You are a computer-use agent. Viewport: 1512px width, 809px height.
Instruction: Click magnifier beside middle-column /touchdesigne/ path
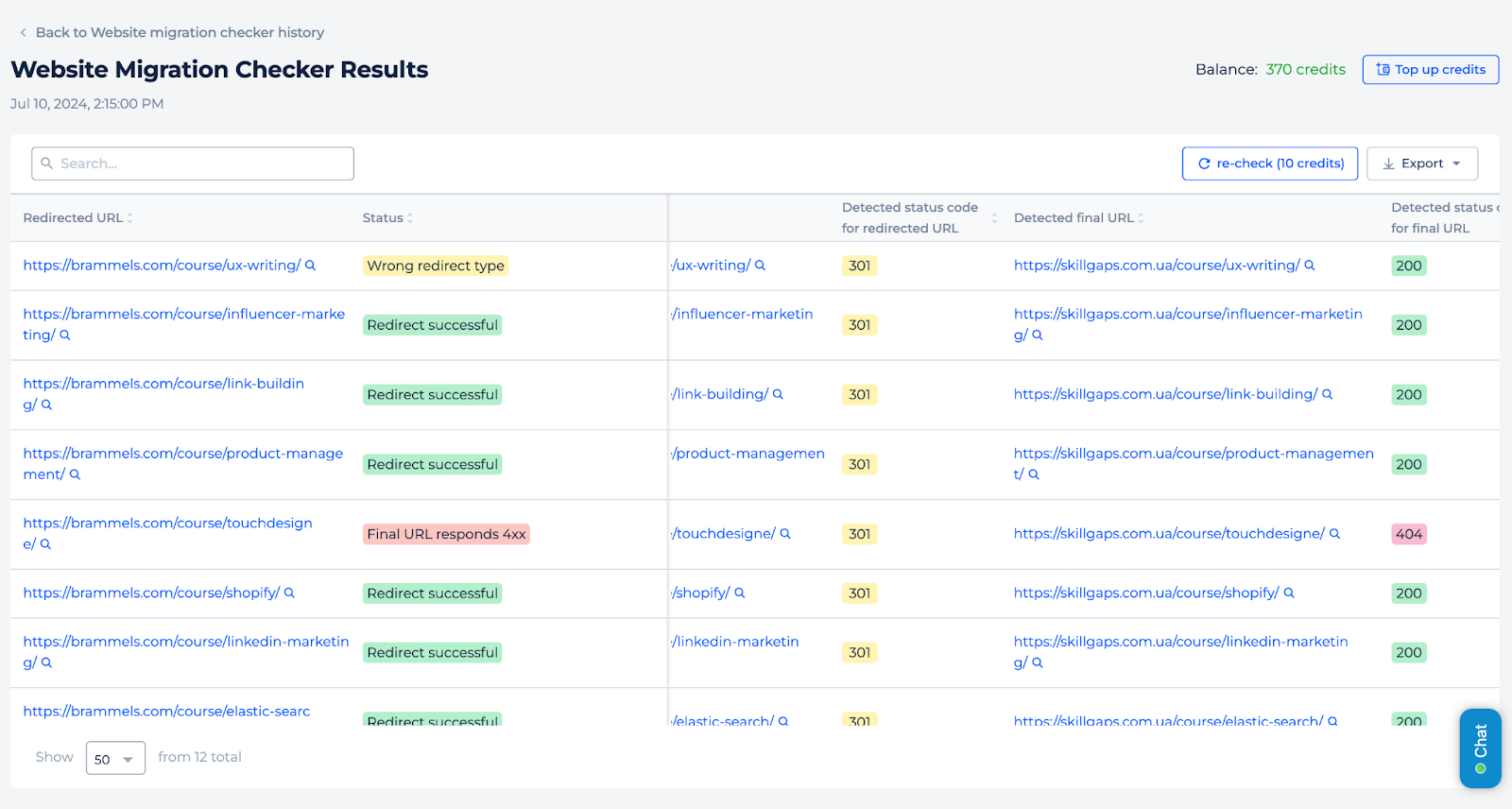click(785, 534)
